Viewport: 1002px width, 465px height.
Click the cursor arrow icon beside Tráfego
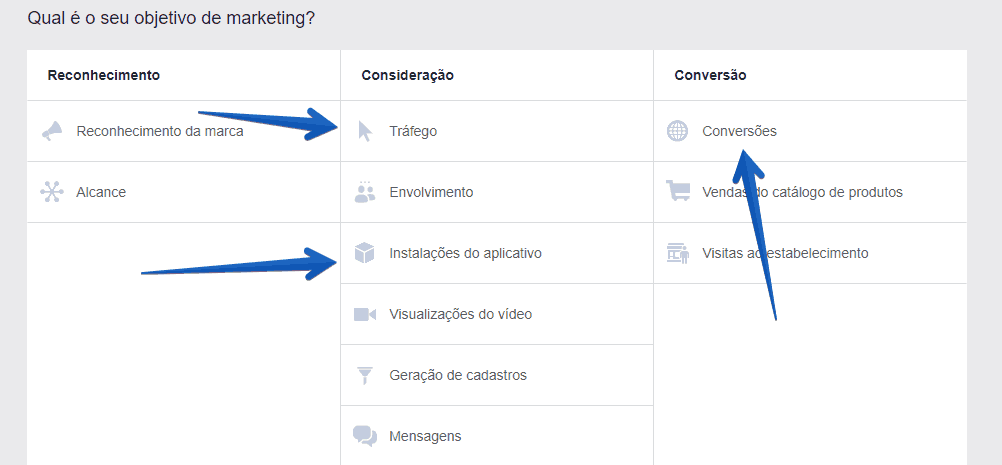point(365,132)
